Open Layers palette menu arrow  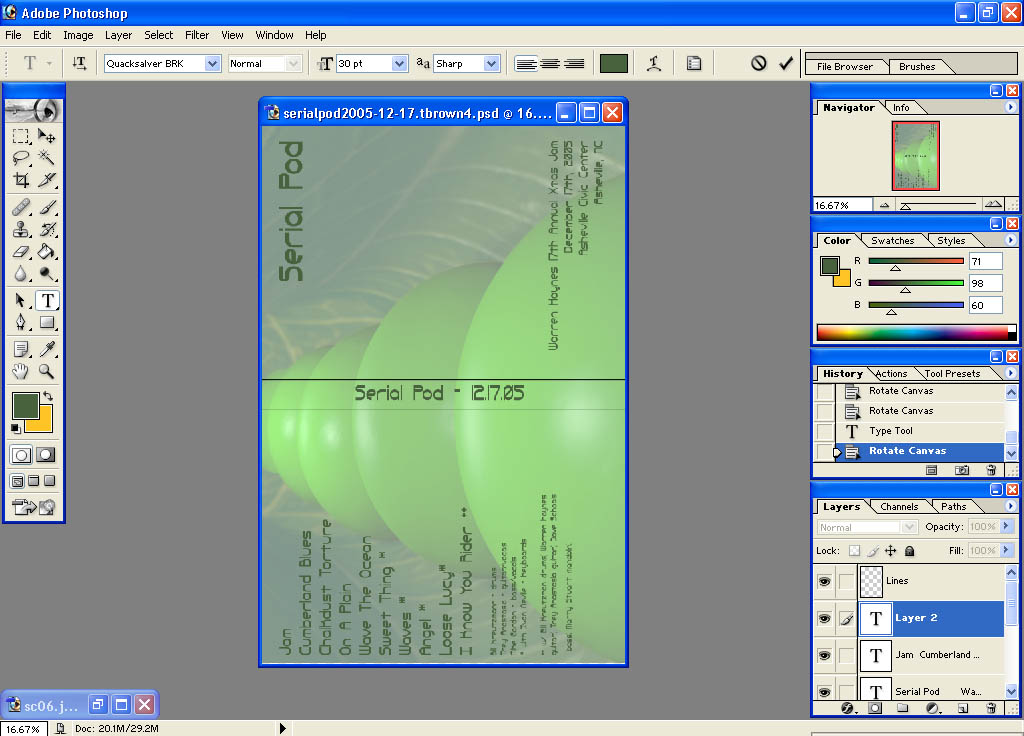(x=1010, y=506)
